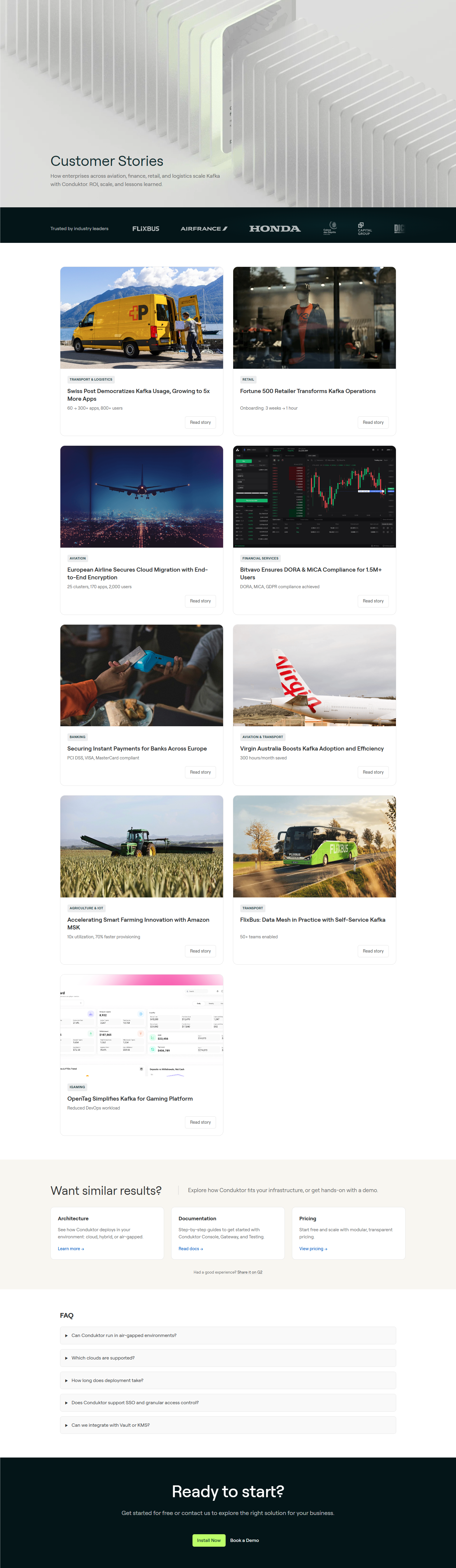456x1568 pixels.
Task: Click the Air France logo
Action: coord(204,228)
